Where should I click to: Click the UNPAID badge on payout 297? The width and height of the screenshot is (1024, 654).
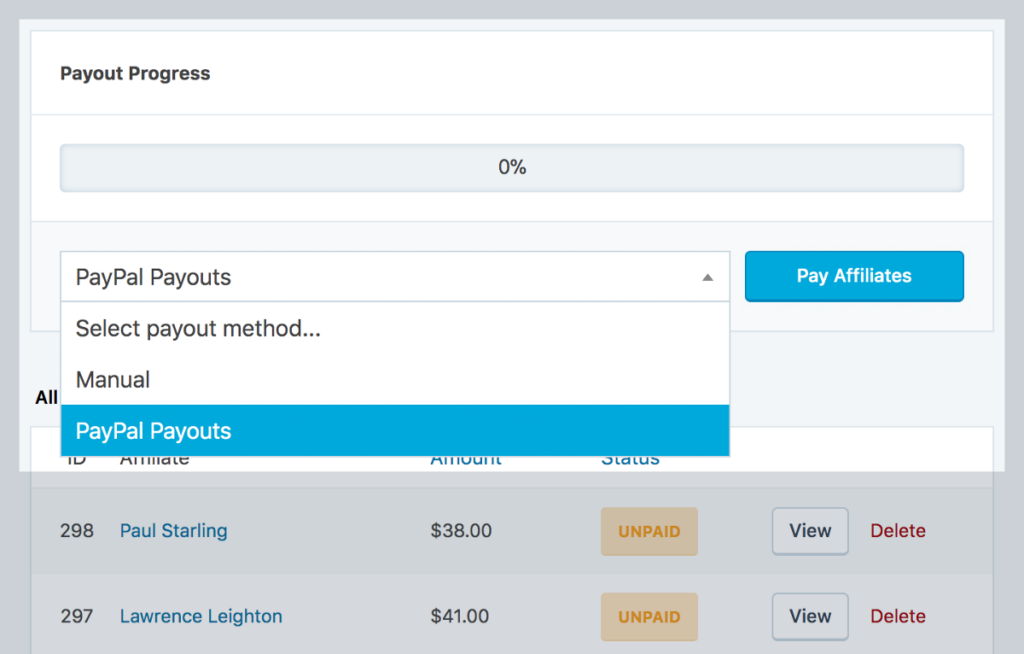click(x=649, y=616)
